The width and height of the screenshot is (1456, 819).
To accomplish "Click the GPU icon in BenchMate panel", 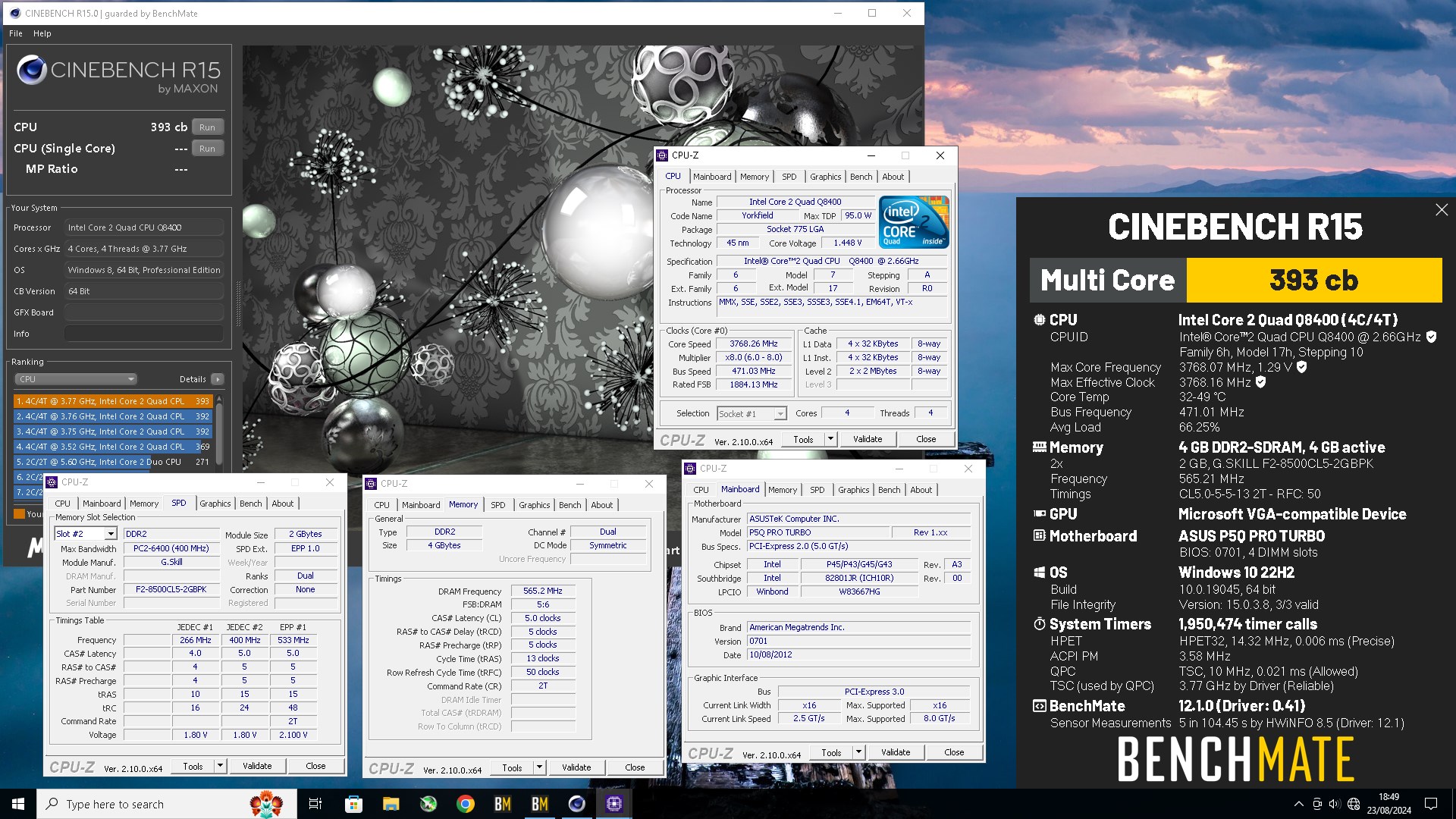I will point(1039,514).
